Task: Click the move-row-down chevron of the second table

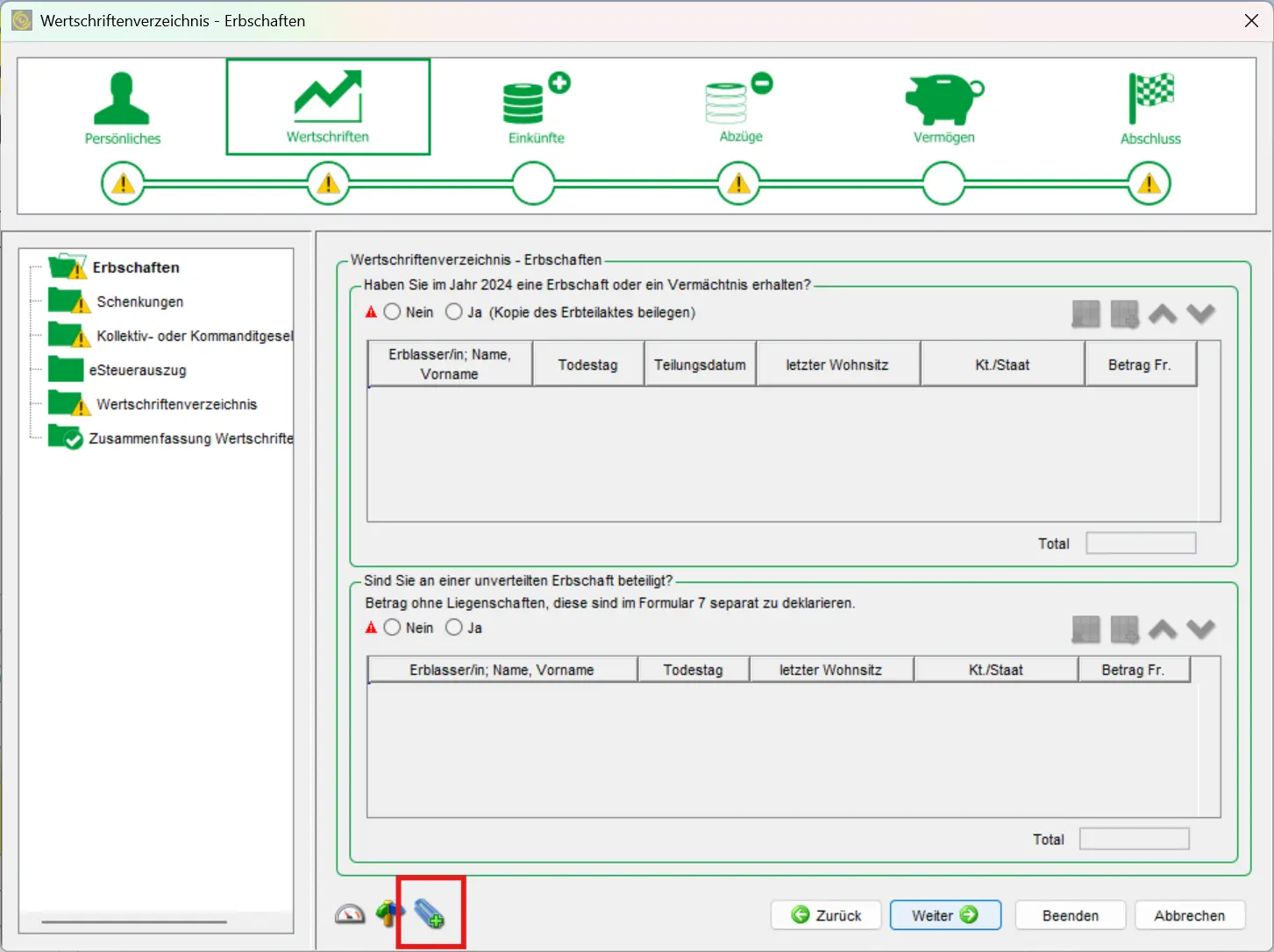Action: pyautogui.click(x=1201, y=629)
